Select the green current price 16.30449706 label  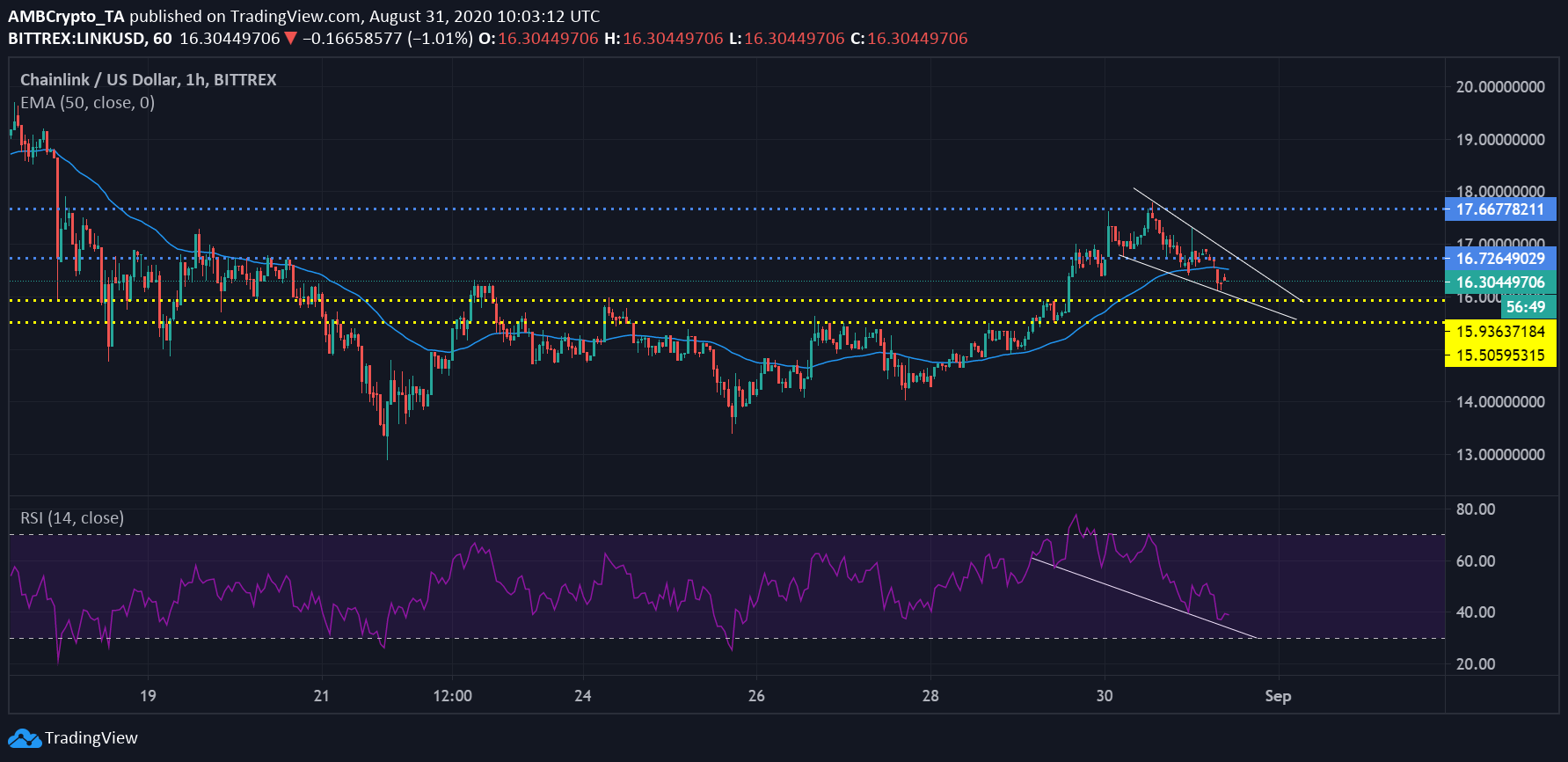[1499, 282]
